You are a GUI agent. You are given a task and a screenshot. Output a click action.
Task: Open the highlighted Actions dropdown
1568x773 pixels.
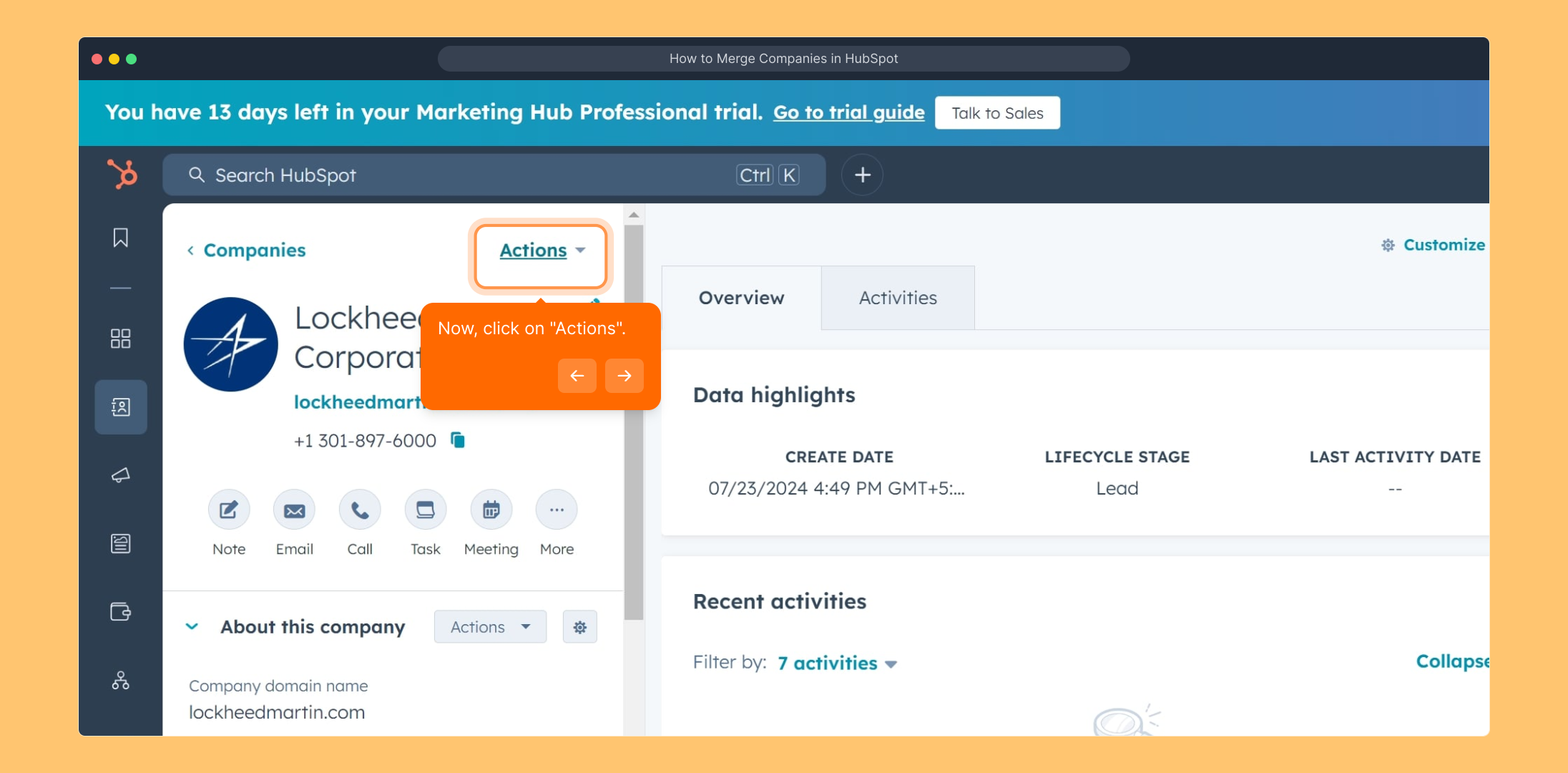[542, 251]
